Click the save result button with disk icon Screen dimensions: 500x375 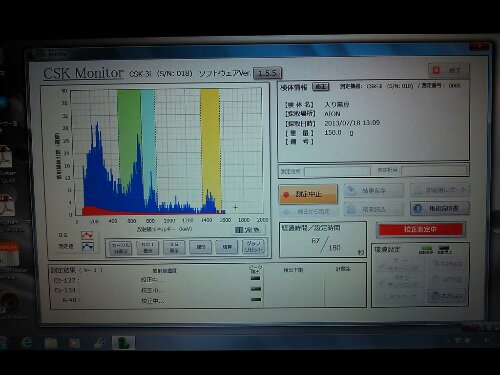(x=374, y=191)
